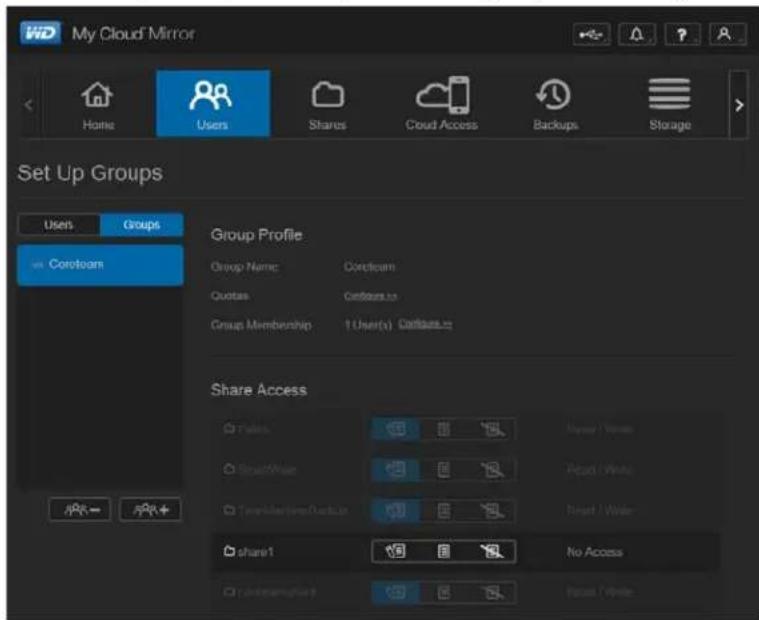This screenshot has height=620, width=759.
Task: Open the Quotas Configure link
Action: click(370, 296)
